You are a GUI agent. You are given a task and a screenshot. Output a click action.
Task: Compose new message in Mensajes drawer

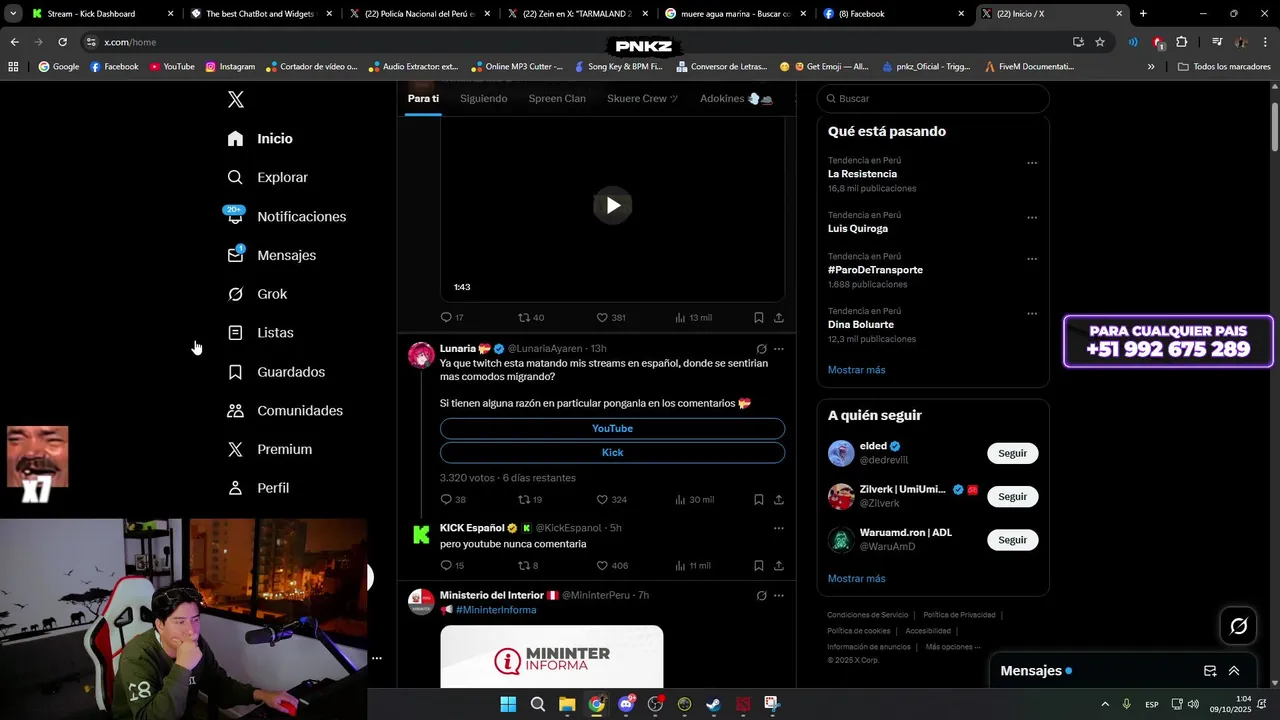pos(1210,671)
